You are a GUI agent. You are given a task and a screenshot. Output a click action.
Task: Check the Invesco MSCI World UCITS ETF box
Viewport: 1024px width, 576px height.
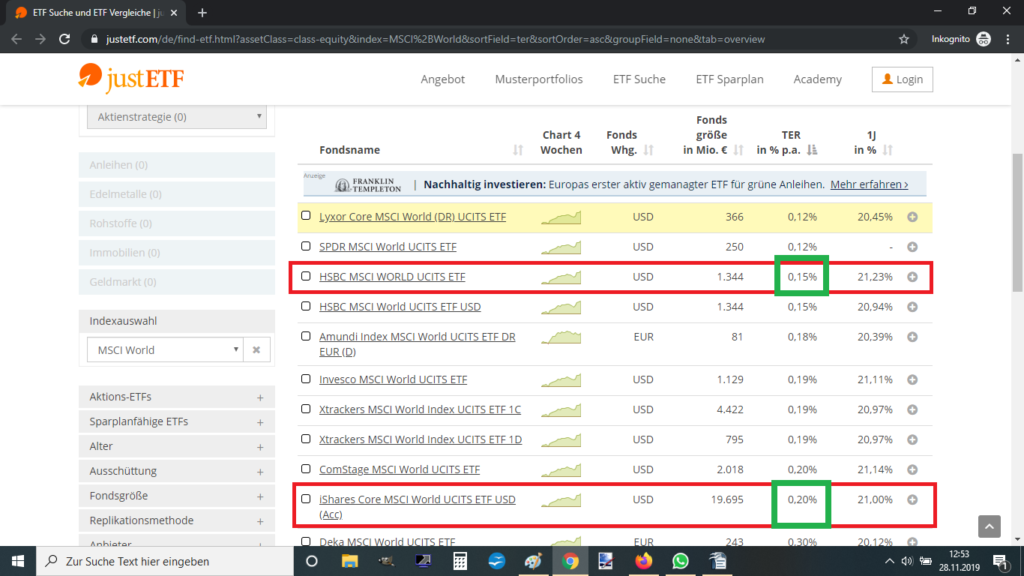pos(306,378)
